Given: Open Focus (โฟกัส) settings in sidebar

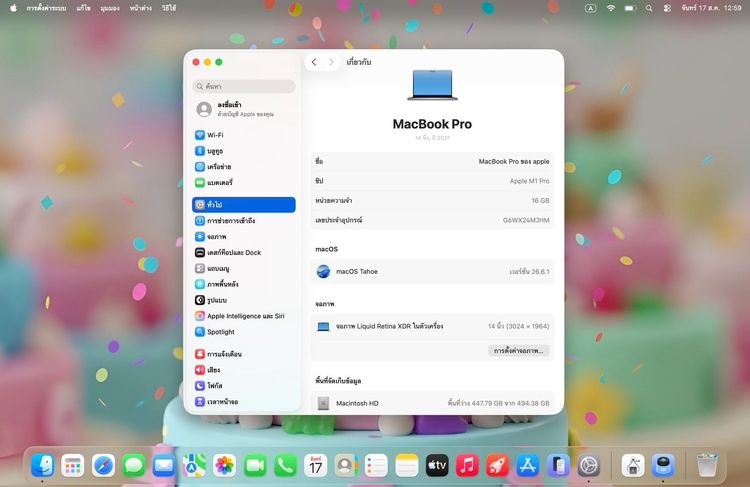Looking at the screenshot, I should (x=243, y=386).
